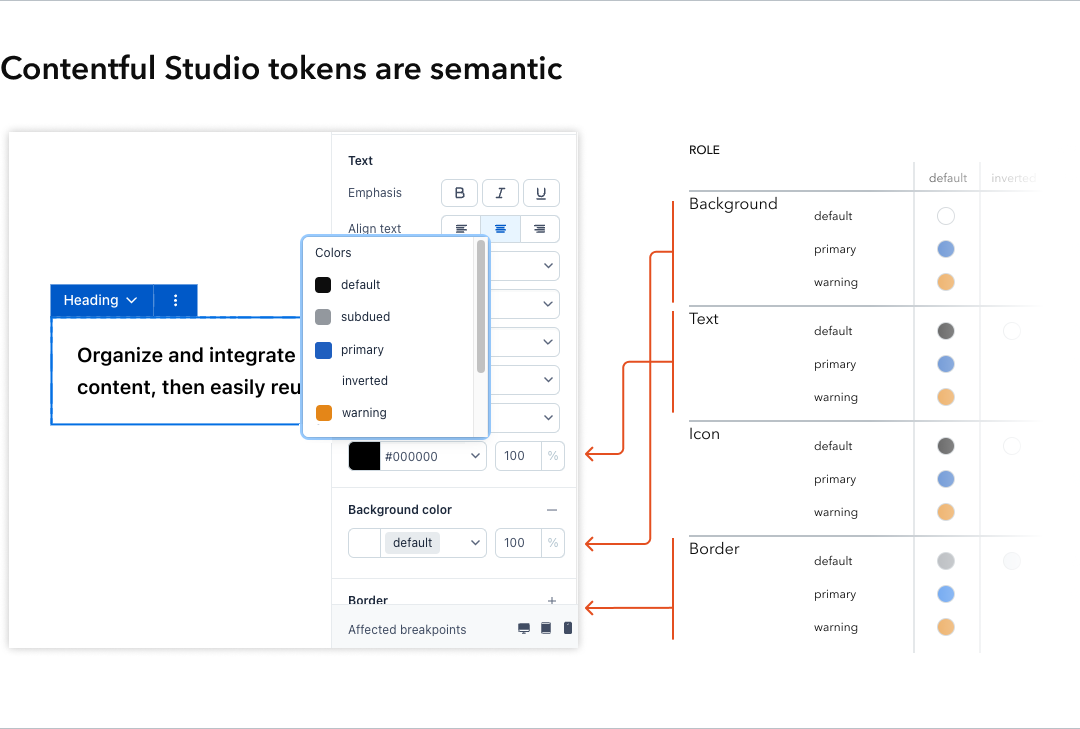Image resolution: width=1080 pixels, height=729 pixels.
Task: Expand the Border section with plus
Action: (x=551, y=600)
